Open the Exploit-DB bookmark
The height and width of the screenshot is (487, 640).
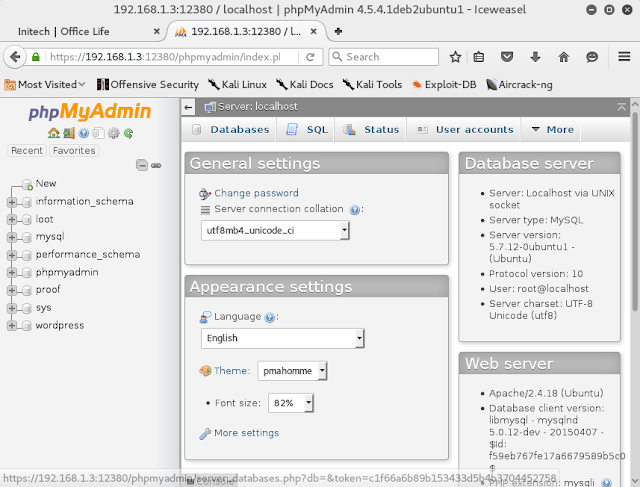(x=444, y=85)
